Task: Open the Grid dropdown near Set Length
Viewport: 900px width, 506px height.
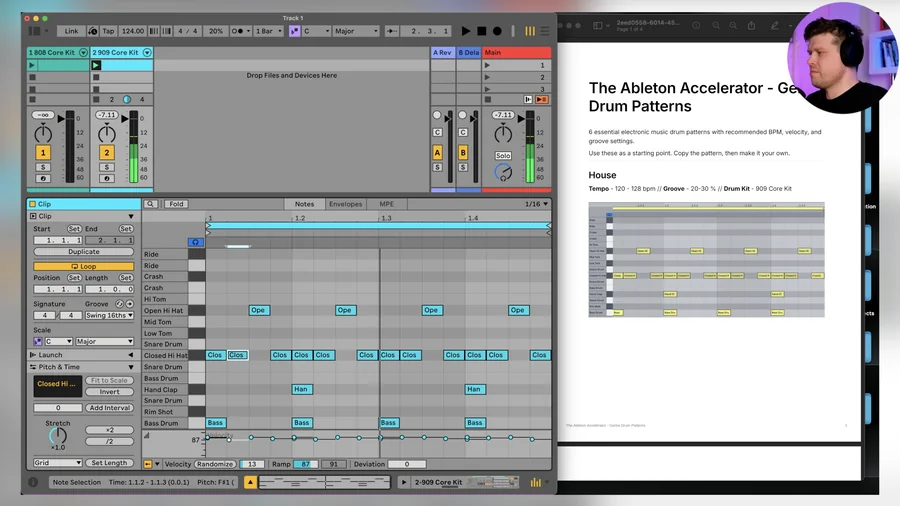Action: (x=57, y=462)
